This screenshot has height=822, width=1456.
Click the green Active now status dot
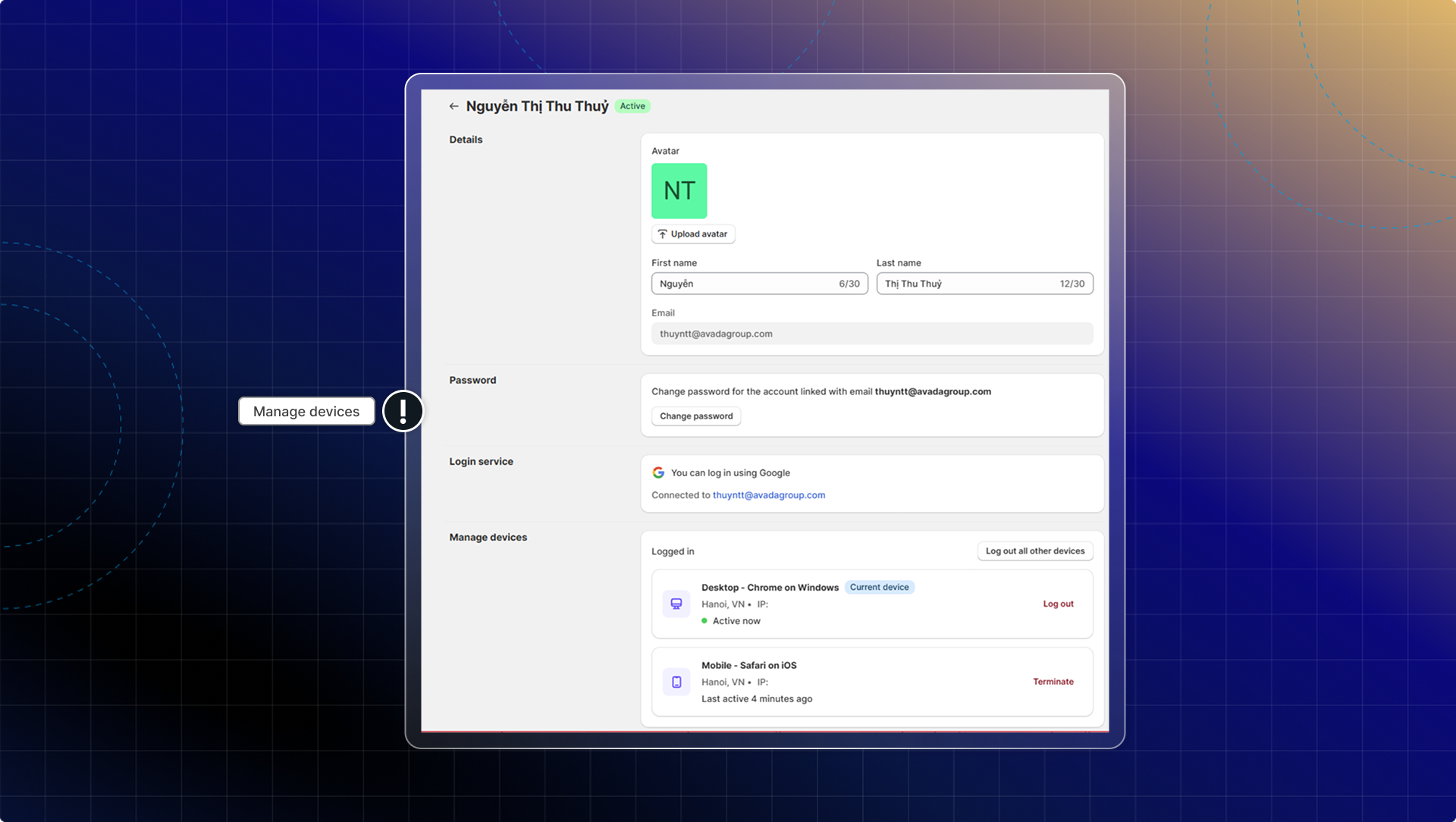704,621
